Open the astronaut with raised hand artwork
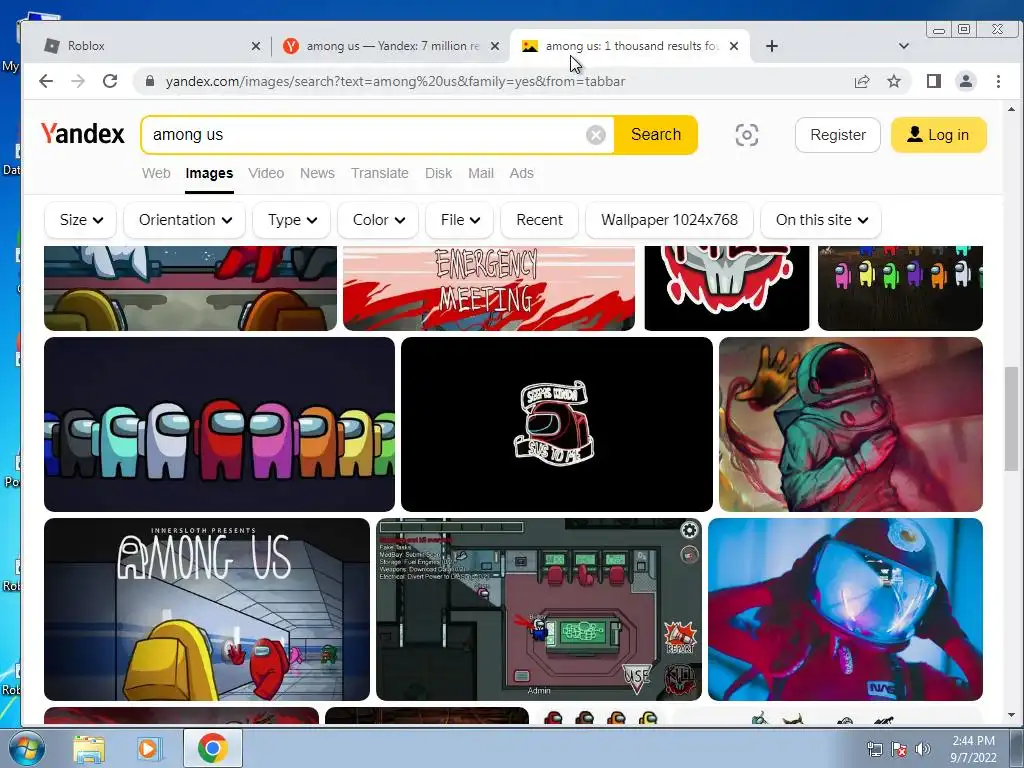1024x768 pixels. (850, 424)
